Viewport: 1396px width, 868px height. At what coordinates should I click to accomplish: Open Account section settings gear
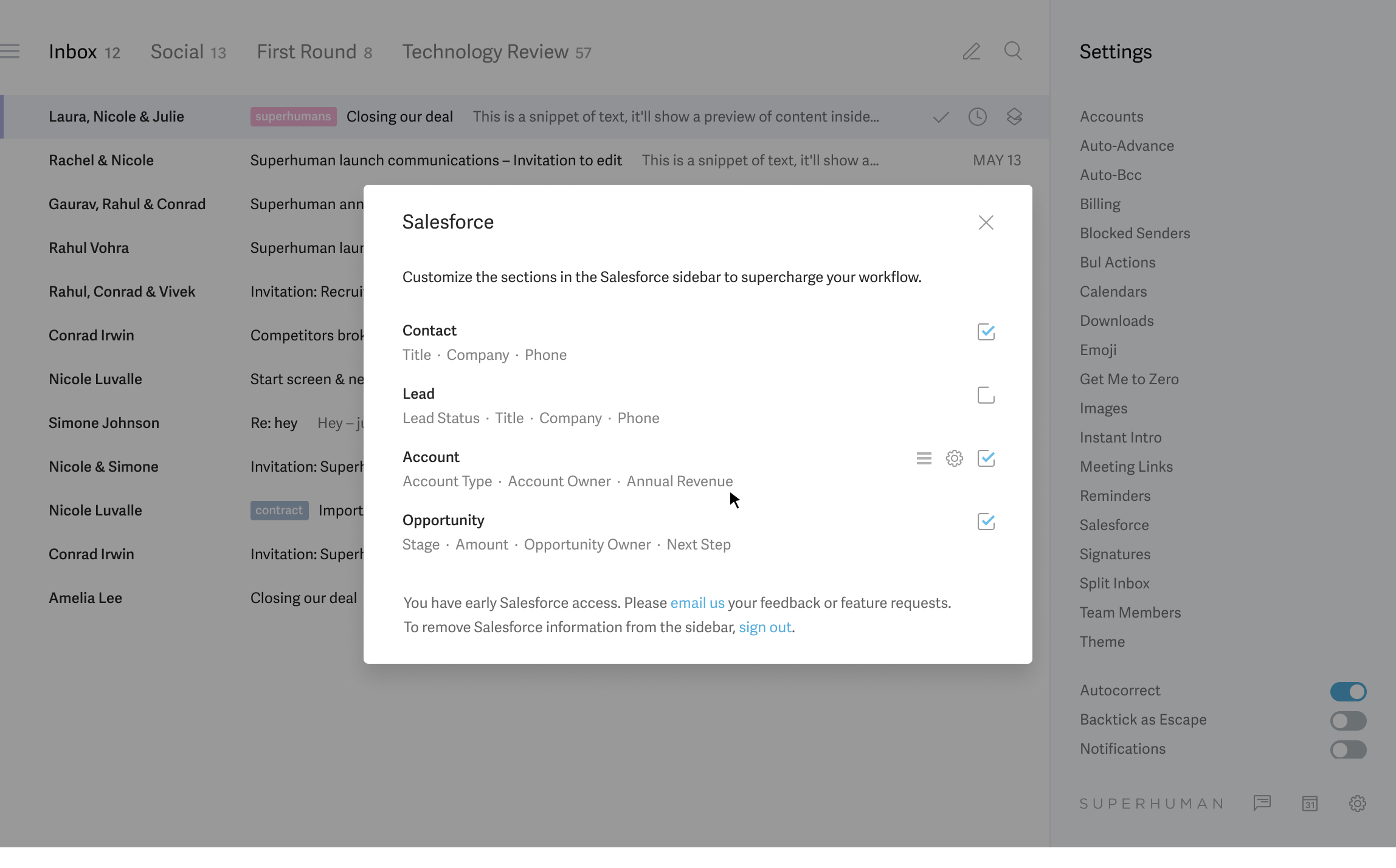[x=955, y=458]
